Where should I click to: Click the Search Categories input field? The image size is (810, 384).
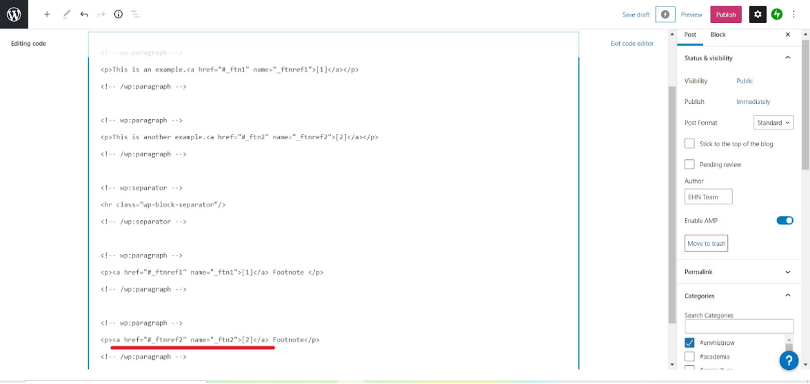tap(739, 326)
